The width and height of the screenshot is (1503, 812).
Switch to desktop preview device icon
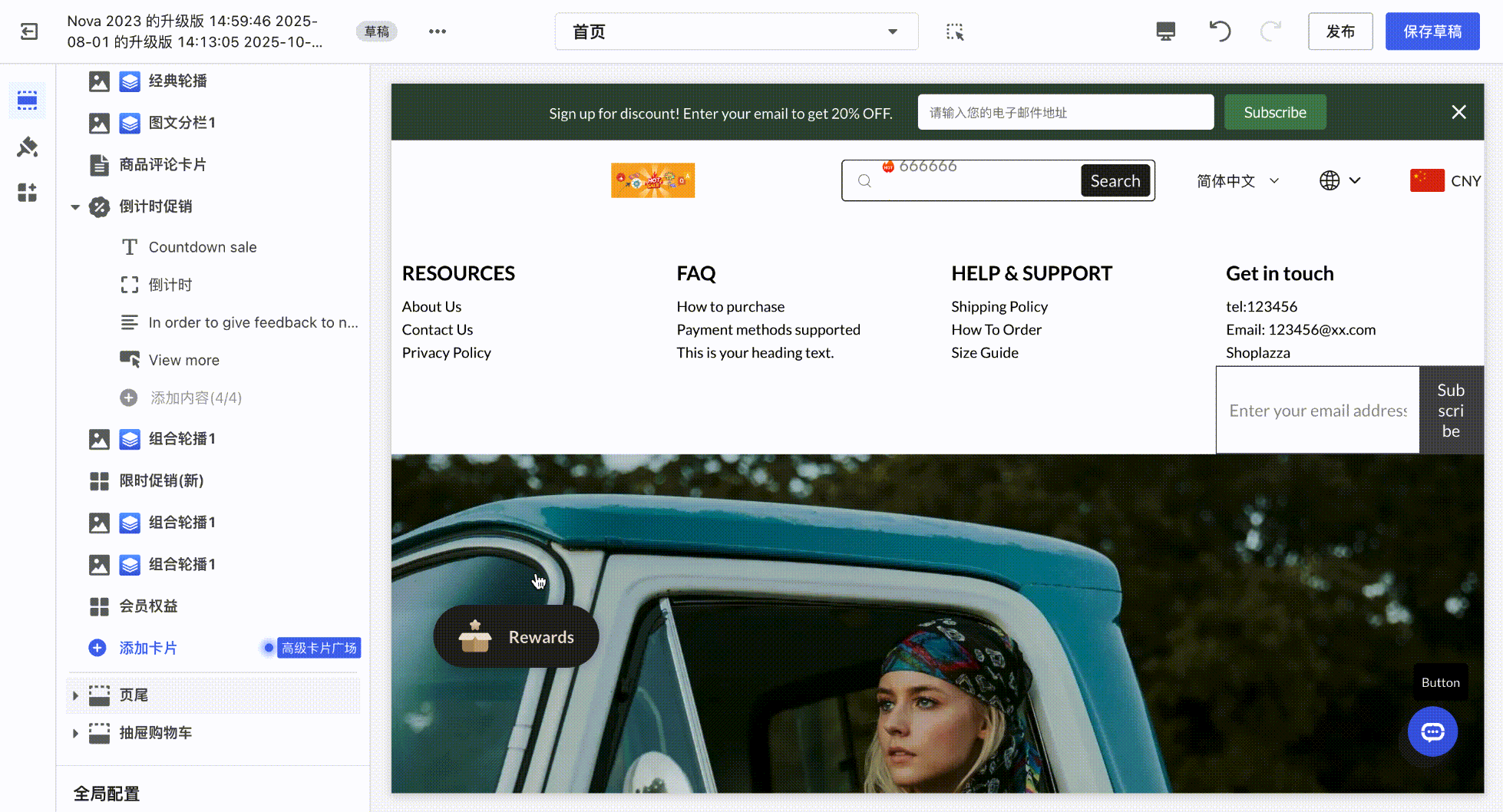click(1165, 31)
